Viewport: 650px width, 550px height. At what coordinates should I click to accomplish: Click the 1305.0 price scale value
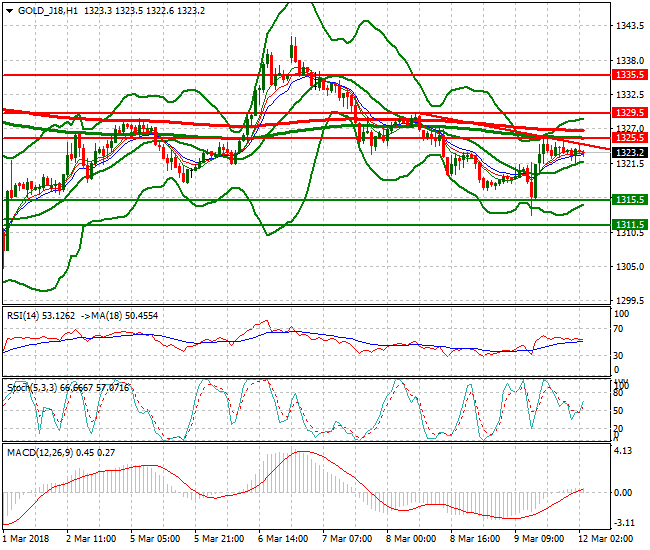630,267
